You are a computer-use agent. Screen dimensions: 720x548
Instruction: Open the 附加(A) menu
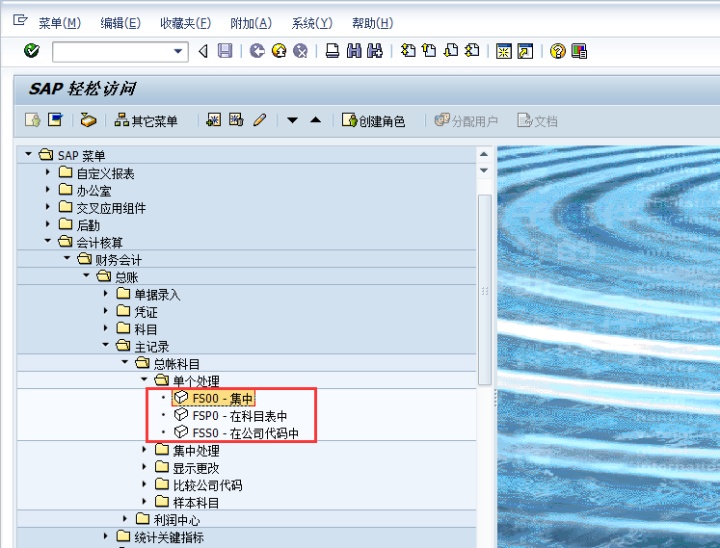point(251,23)
